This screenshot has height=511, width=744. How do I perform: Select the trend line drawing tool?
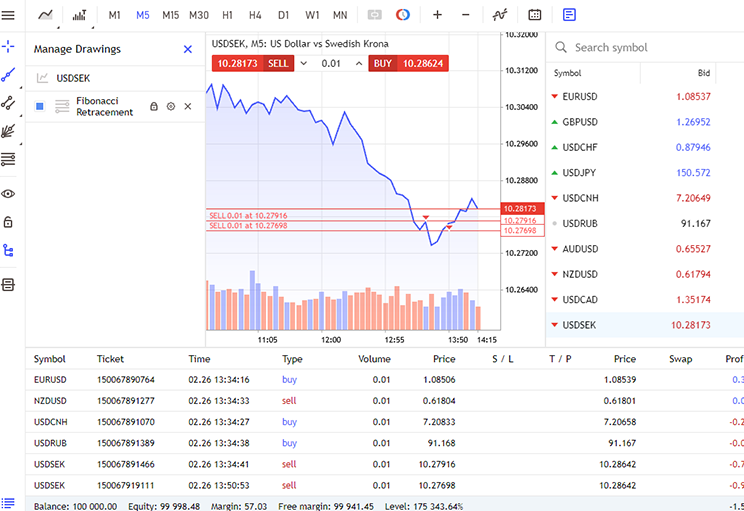click(9, 74)
